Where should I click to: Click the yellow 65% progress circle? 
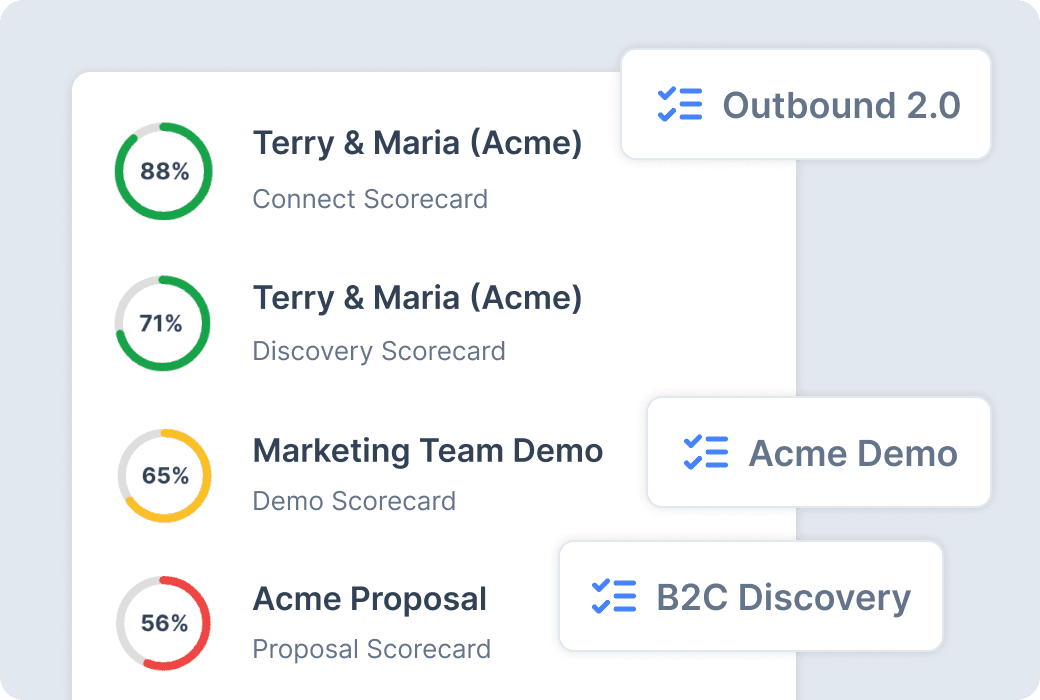pyautogui.click(x=163, y=474)
